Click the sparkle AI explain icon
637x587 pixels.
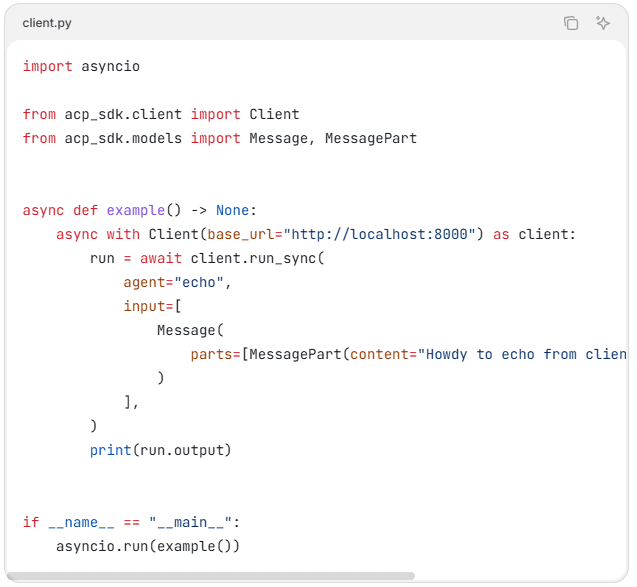pyautogui.click(x=603, y=23)
